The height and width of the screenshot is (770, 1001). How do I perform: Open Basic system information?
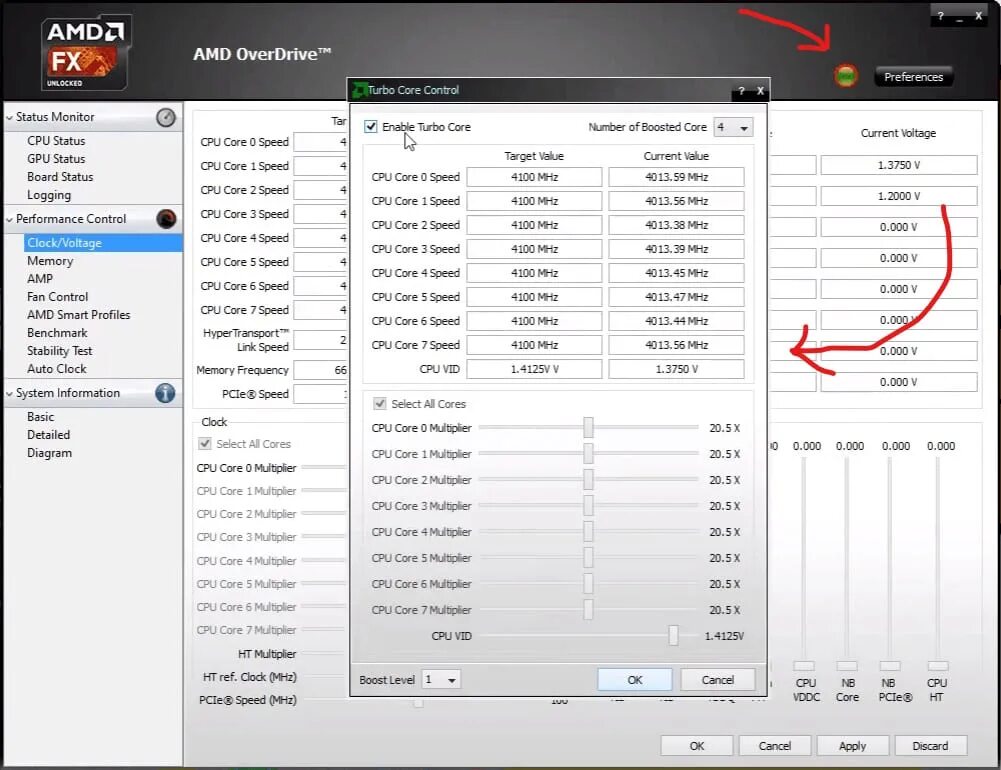41,416
